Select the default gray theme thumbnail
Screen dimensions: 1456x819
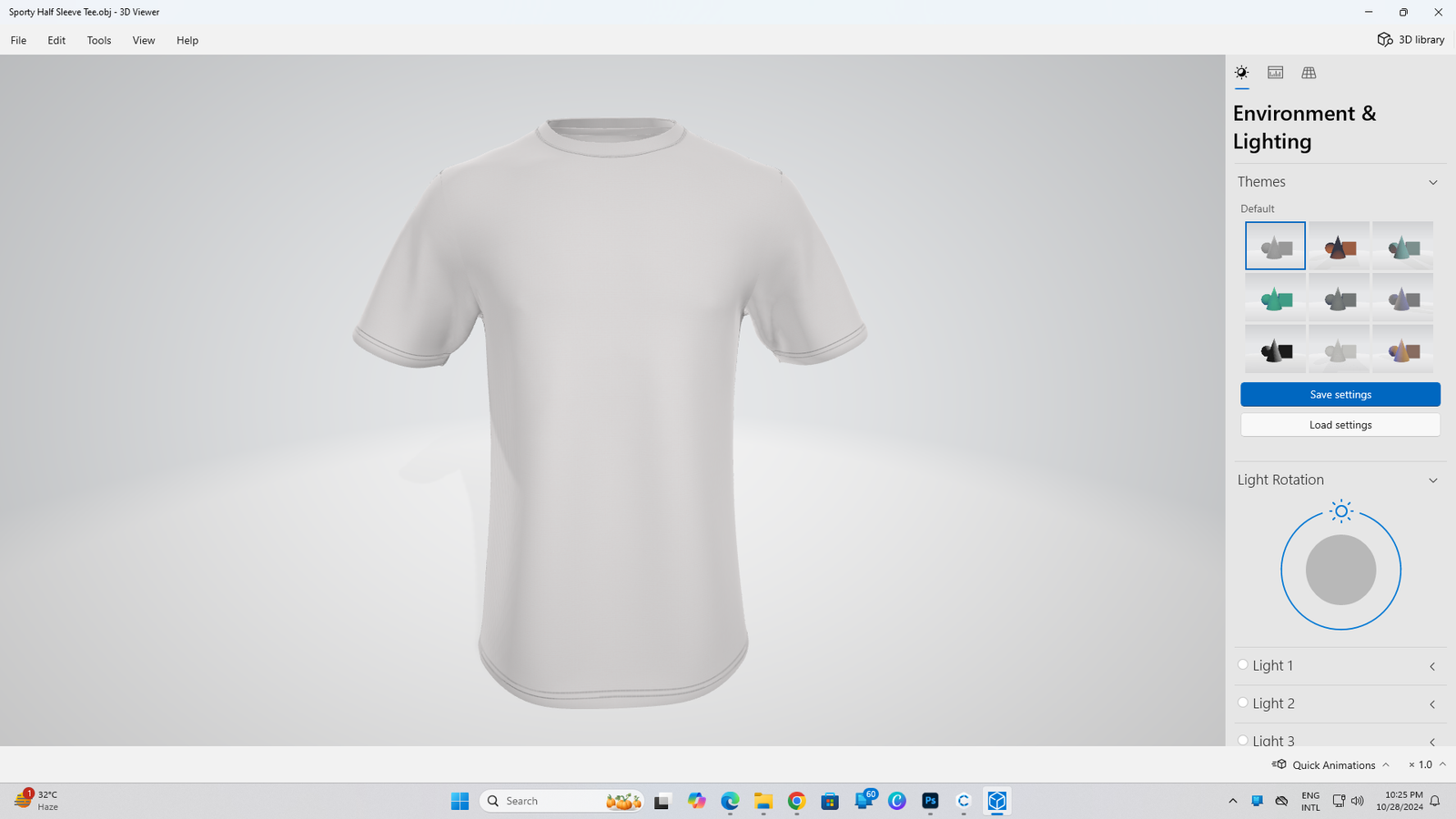click(x=1275, y=246)
